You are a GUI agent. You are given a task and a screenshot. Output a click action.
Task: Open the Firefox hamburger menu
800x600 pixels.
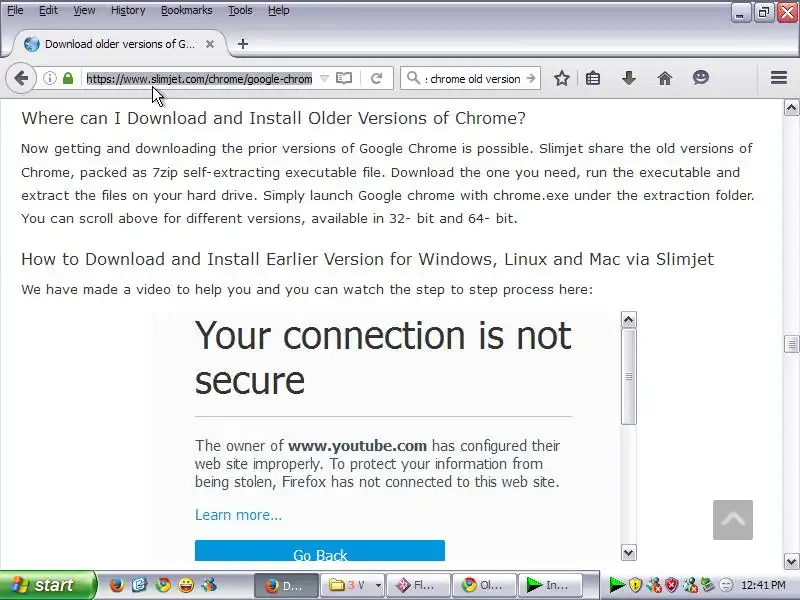point(779,78)
